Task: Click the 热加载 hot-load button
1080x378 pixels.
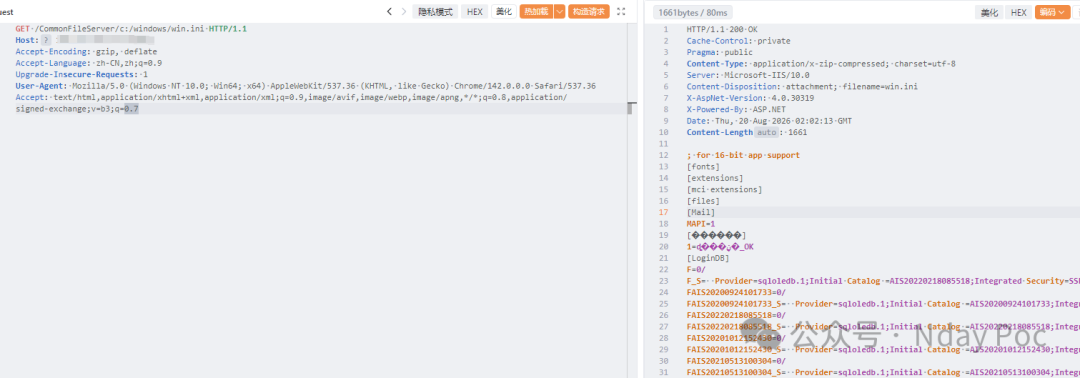Action: (x=537, y=12)
